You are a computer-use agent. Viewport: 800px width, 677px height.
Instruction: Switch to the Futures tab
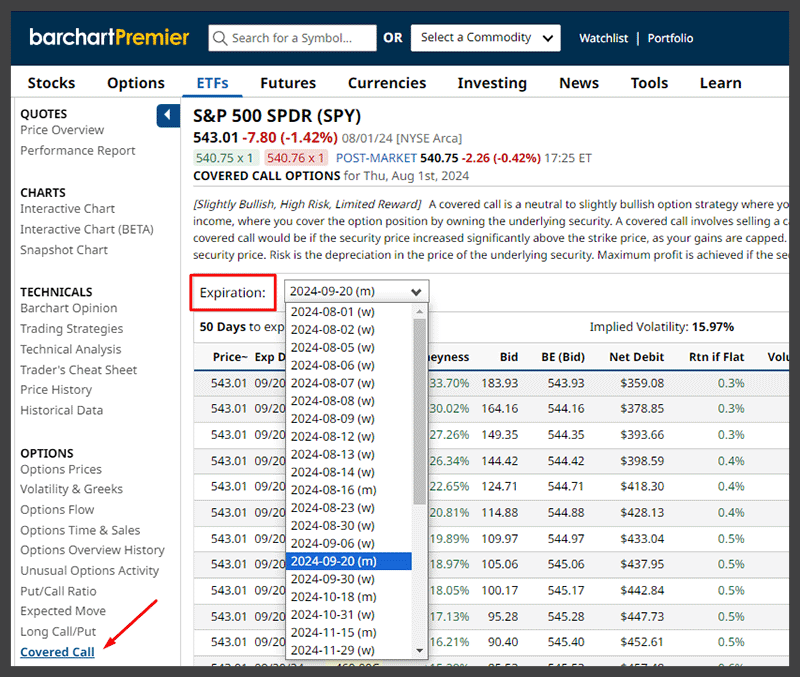pyautogui.click(x=288, y=83)
